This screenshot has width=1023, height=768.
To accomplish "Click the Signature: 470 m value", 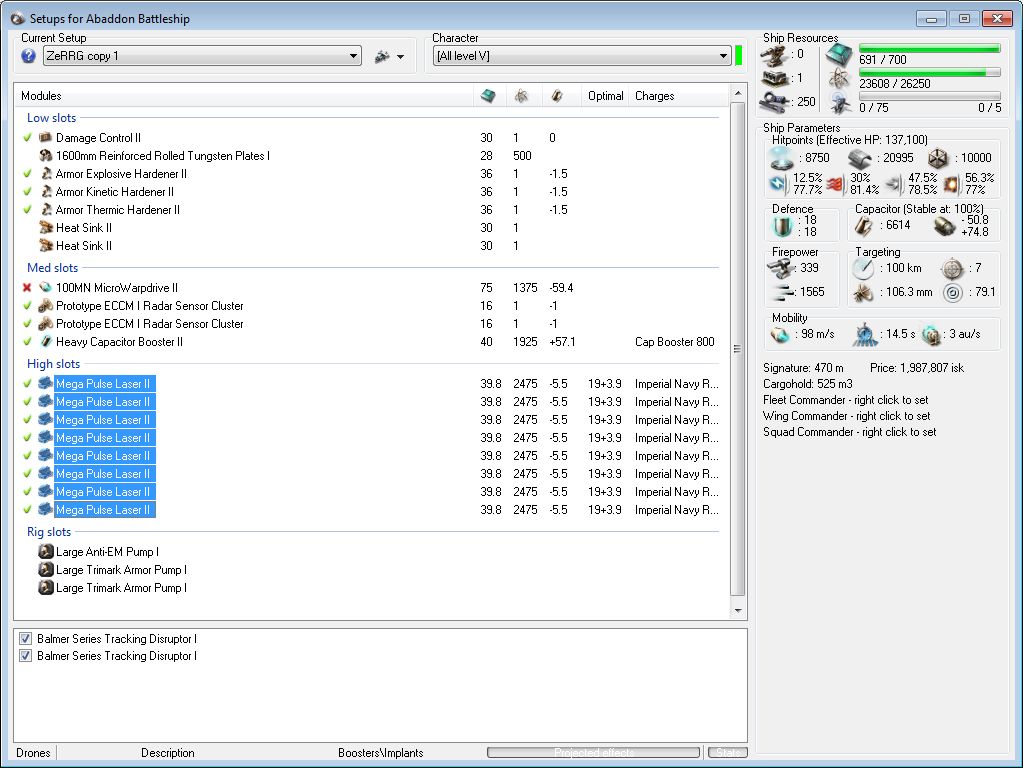I will tap(803, 368).
